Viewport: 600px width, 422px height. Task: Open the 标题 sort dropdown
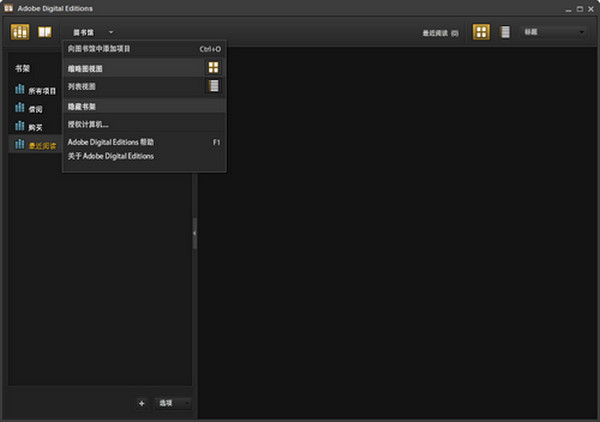[553, 32]
